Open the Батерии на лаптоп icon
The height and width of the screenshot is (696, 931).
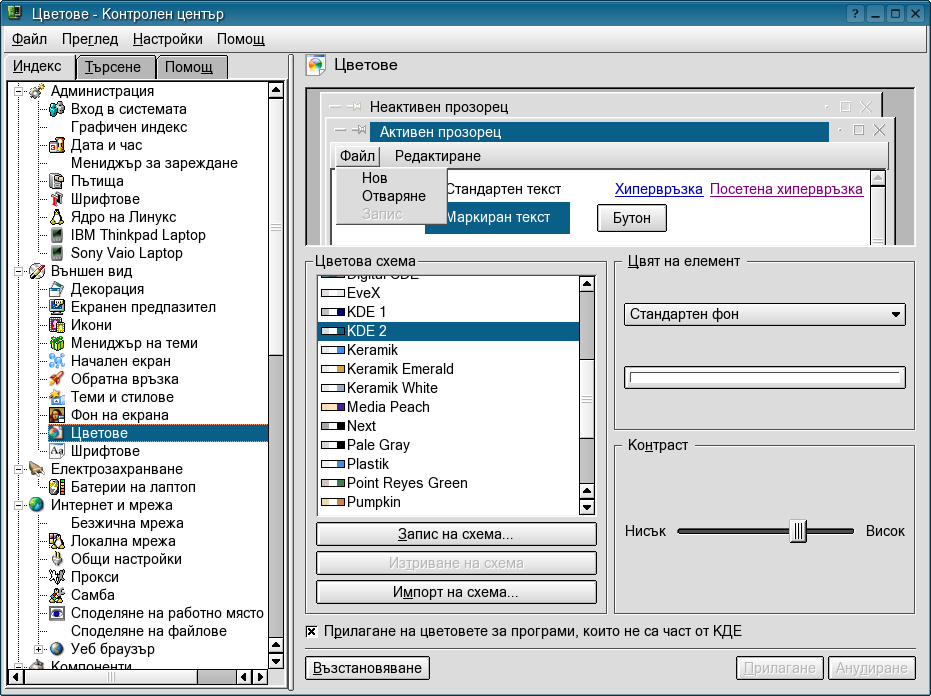tap(57, 487)
